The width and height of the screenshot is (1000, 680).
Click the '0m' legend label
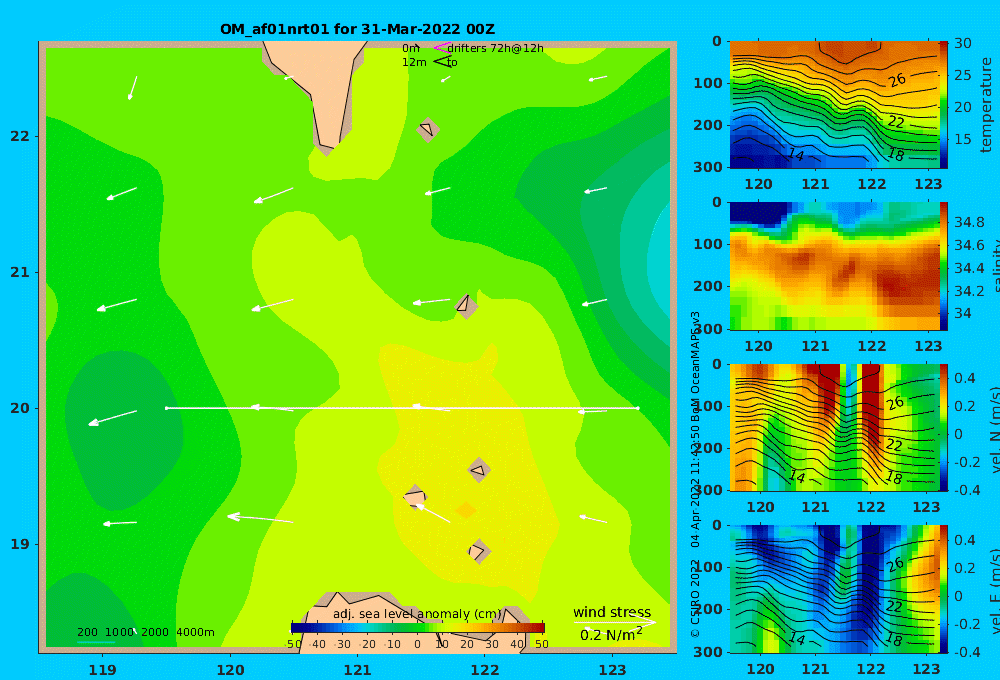pos(411,48)
